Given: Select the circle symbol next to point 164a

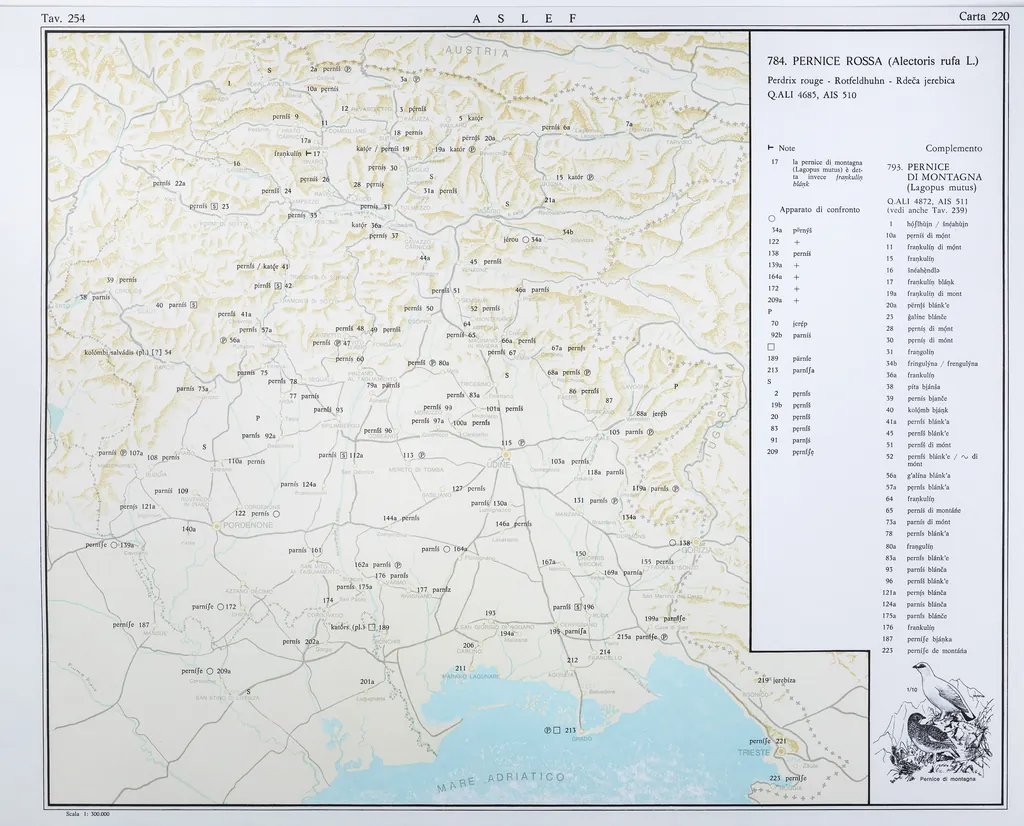Looking at the screenshot, I should click(447, 549).
